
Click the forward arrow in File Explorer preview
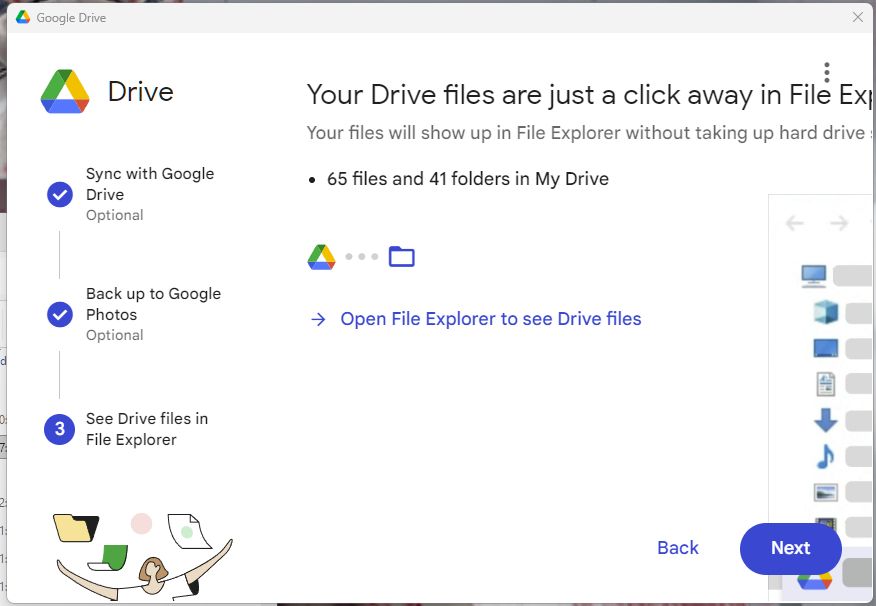click(x=839, y=223)
